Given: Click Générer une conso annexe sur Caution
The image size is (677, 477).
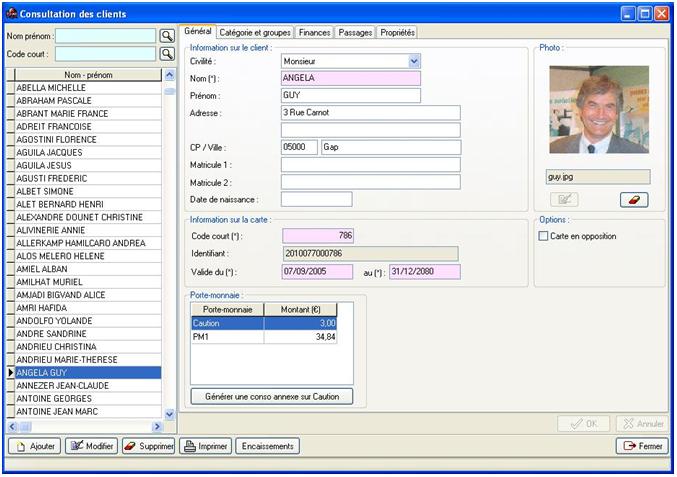Looking at the screenshot, I should 272,396.
